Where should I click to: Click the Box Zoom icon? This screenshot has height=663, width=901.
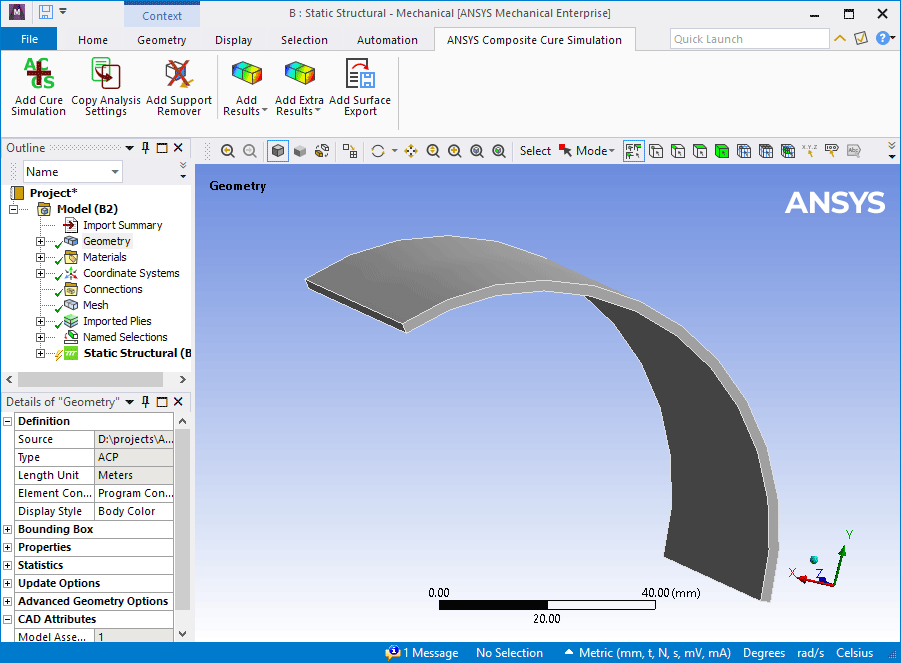click(x=454, y=150)
